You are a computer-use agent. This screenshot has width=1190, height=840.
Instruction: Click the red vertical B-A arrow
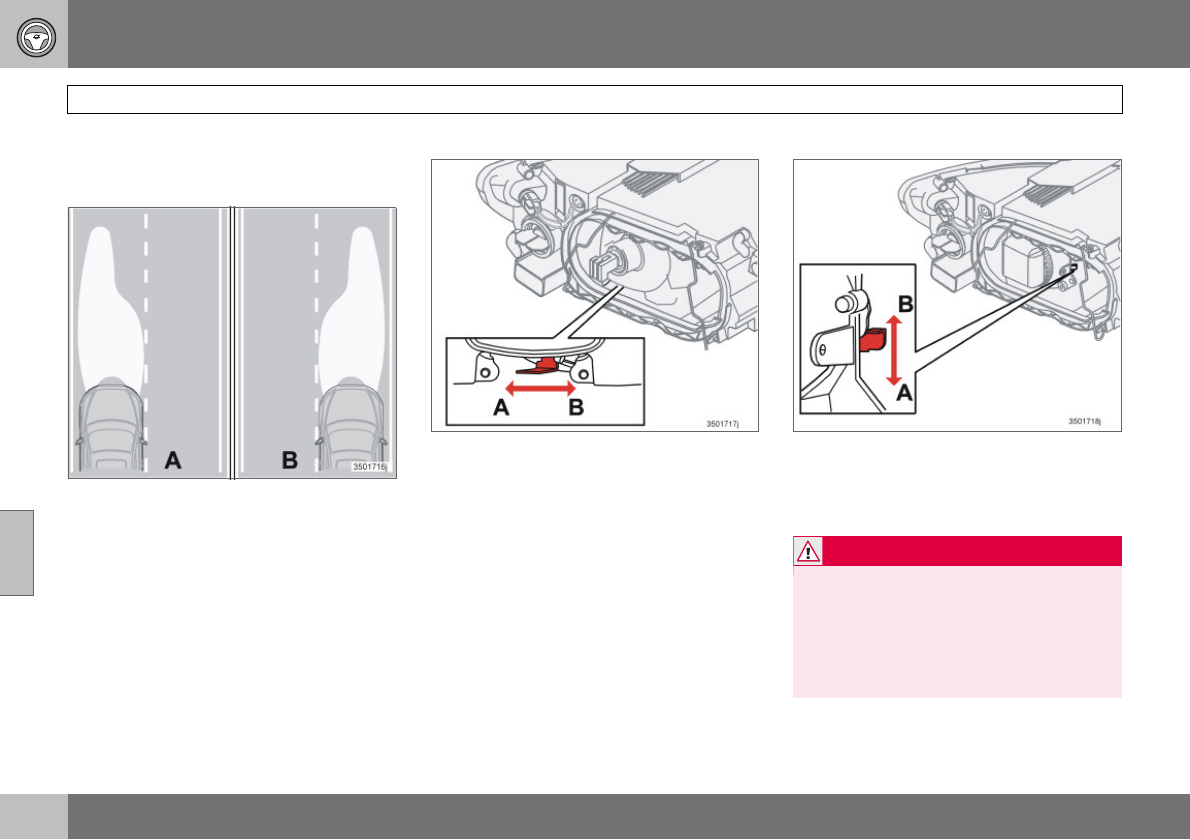pos(894,351)
